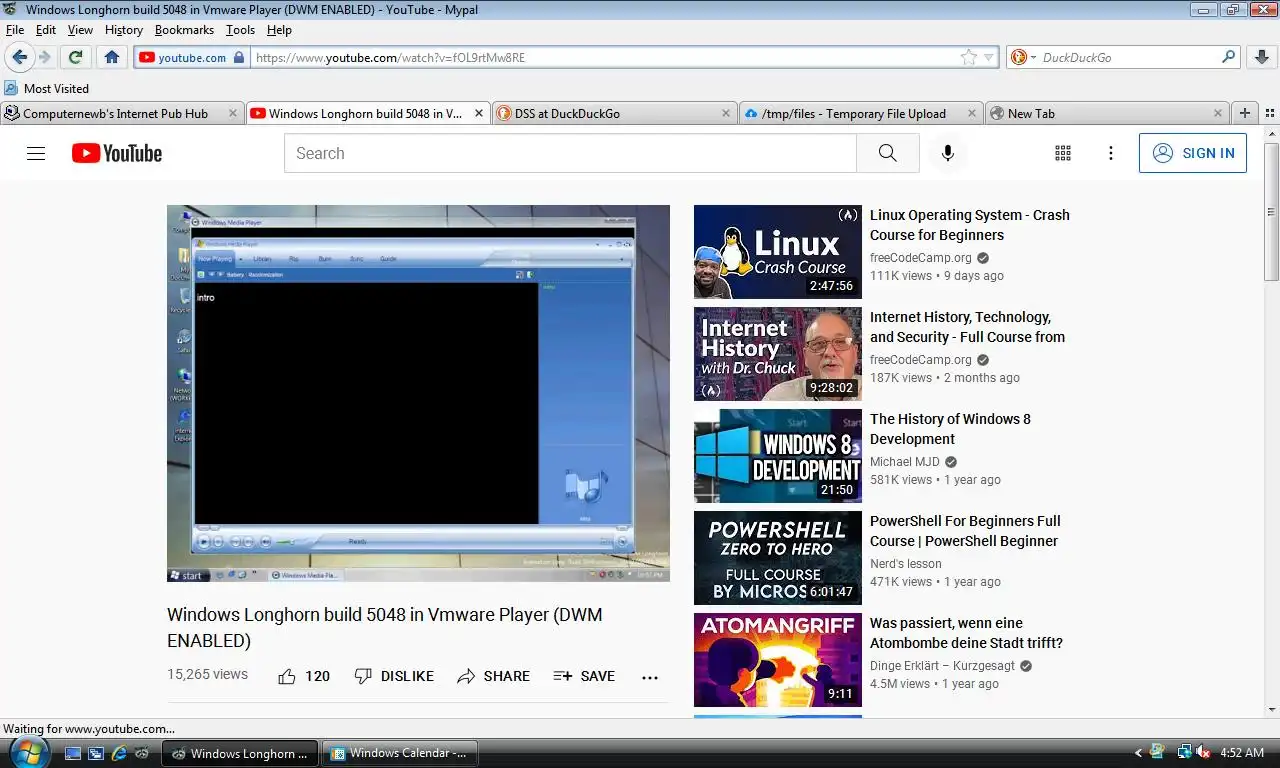Screen dimensions: 1280x768
Task: Open Linux Operating System Crash Course title
Action: coord(969,225)
